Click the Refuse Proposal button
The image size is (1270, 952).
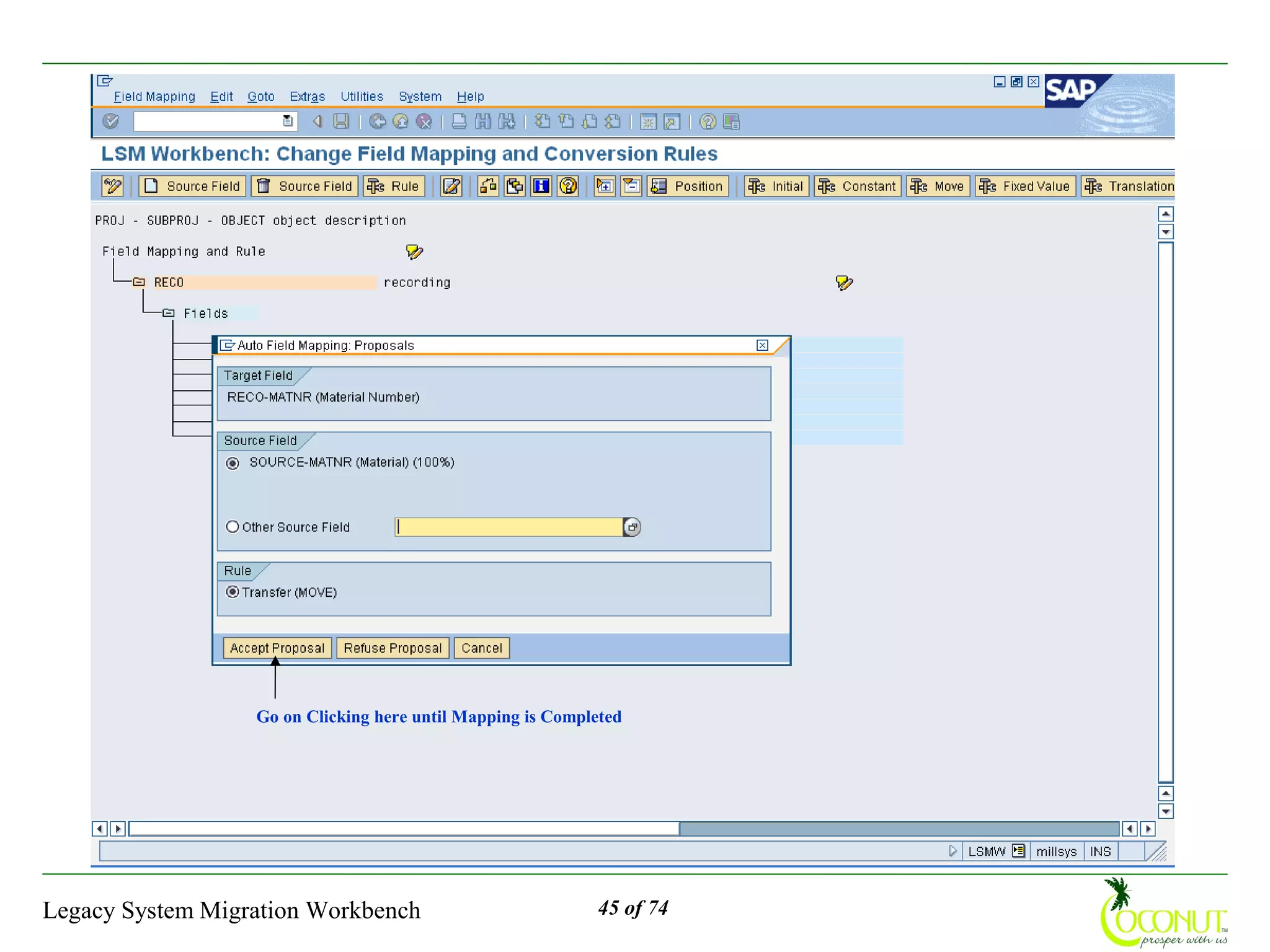click(393, 648)
